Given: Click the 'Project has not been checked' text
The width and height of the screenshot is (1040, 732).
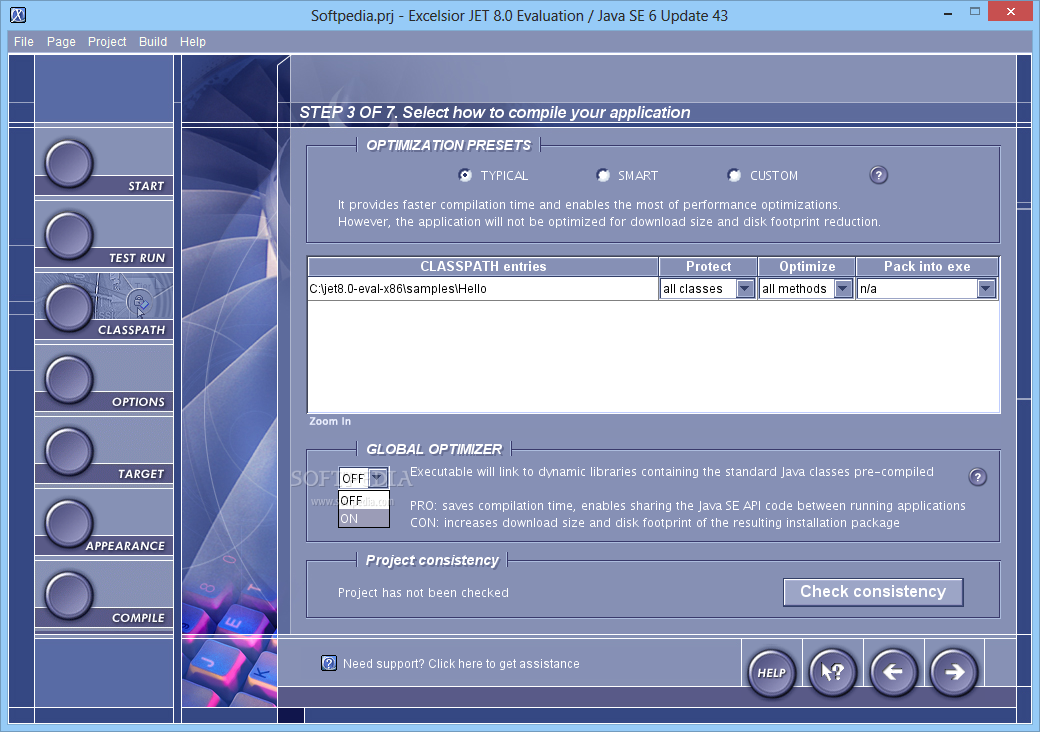Looking at the screenshot, I should tap(423, 593).
